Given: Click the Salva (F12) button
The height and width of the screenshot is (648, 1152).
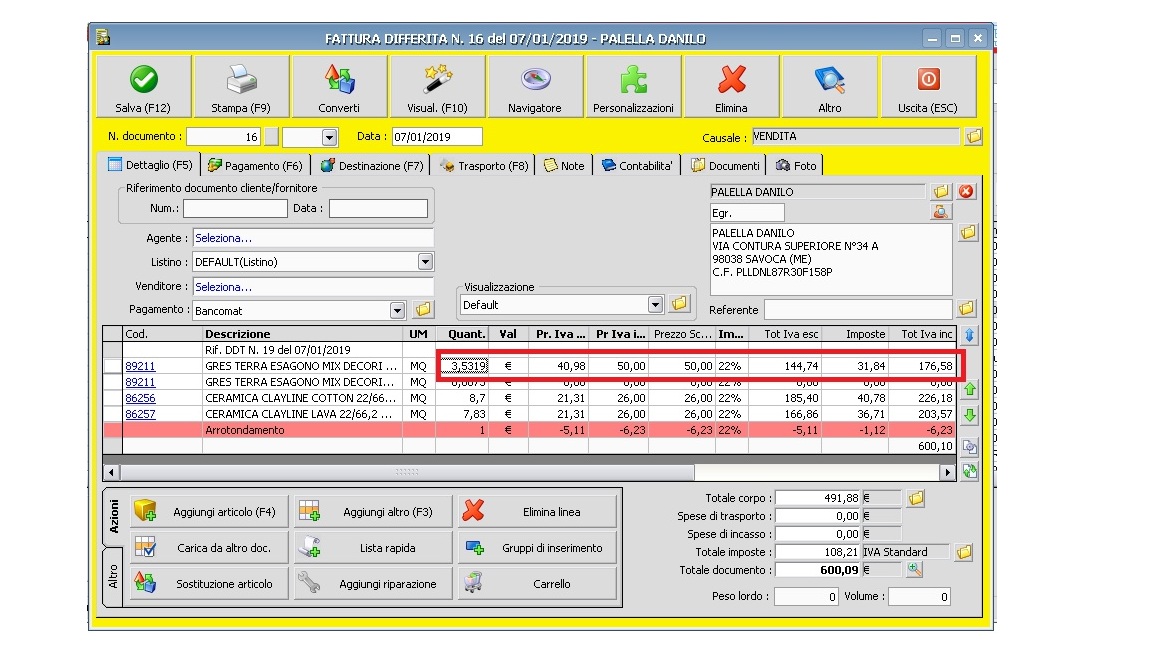Looking at the screenshot, I should (143, 86).
